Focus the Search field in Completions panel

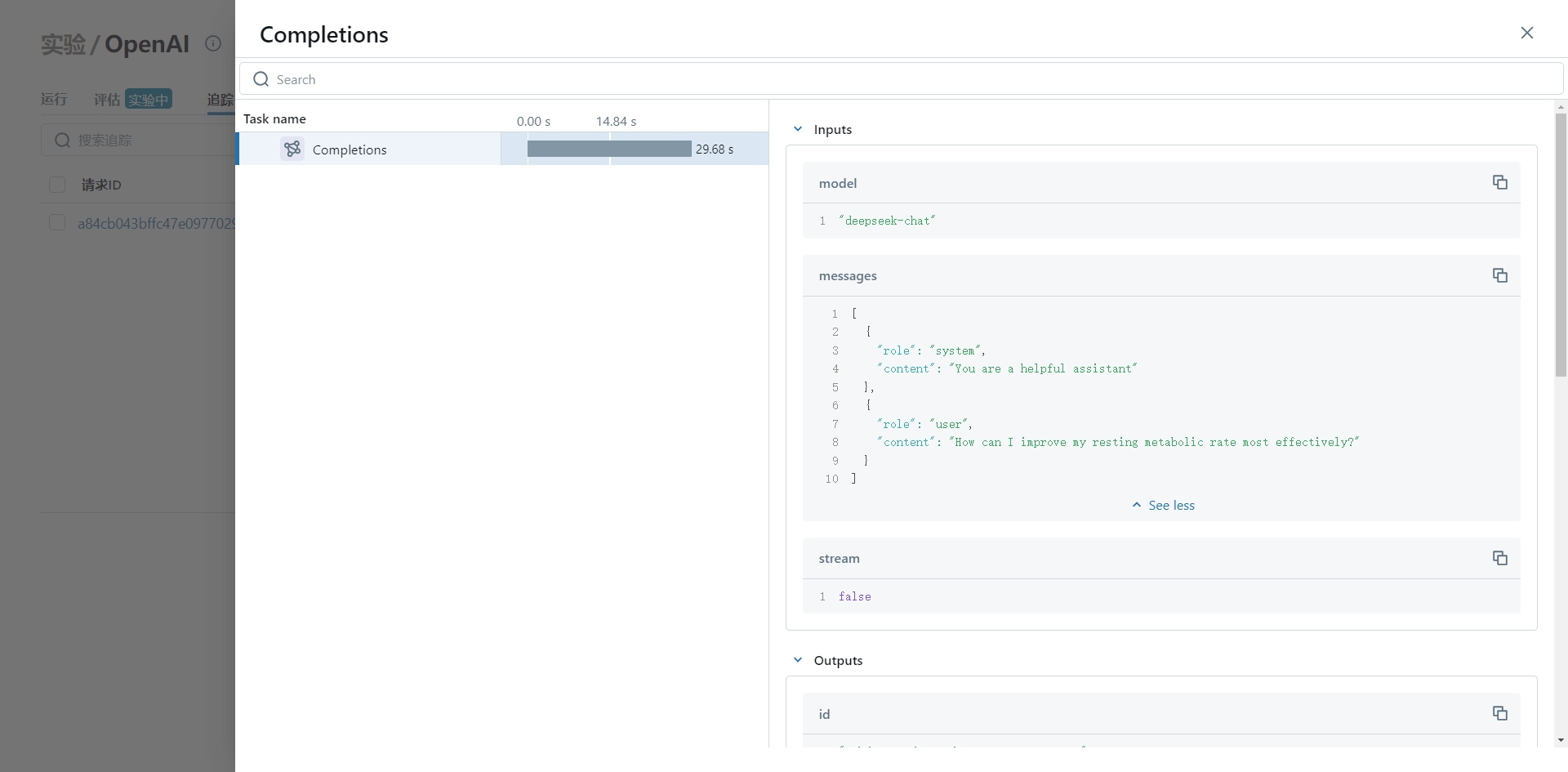pos(901,79)
